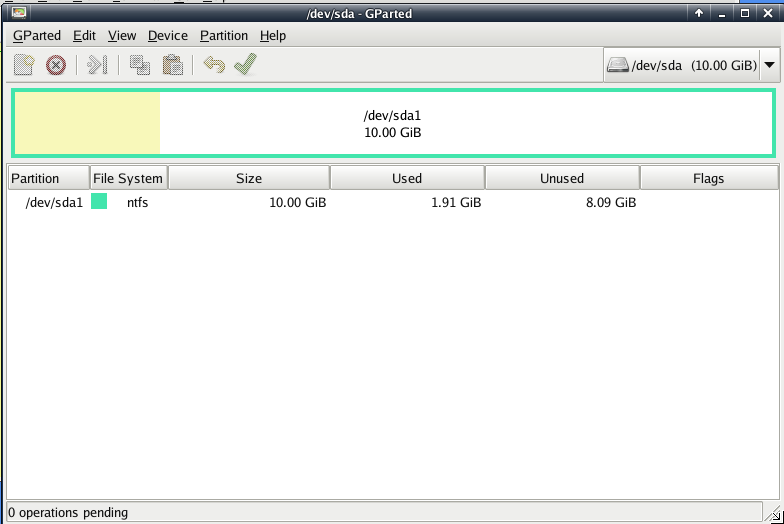Open the Partition menu

coord(224,35)
